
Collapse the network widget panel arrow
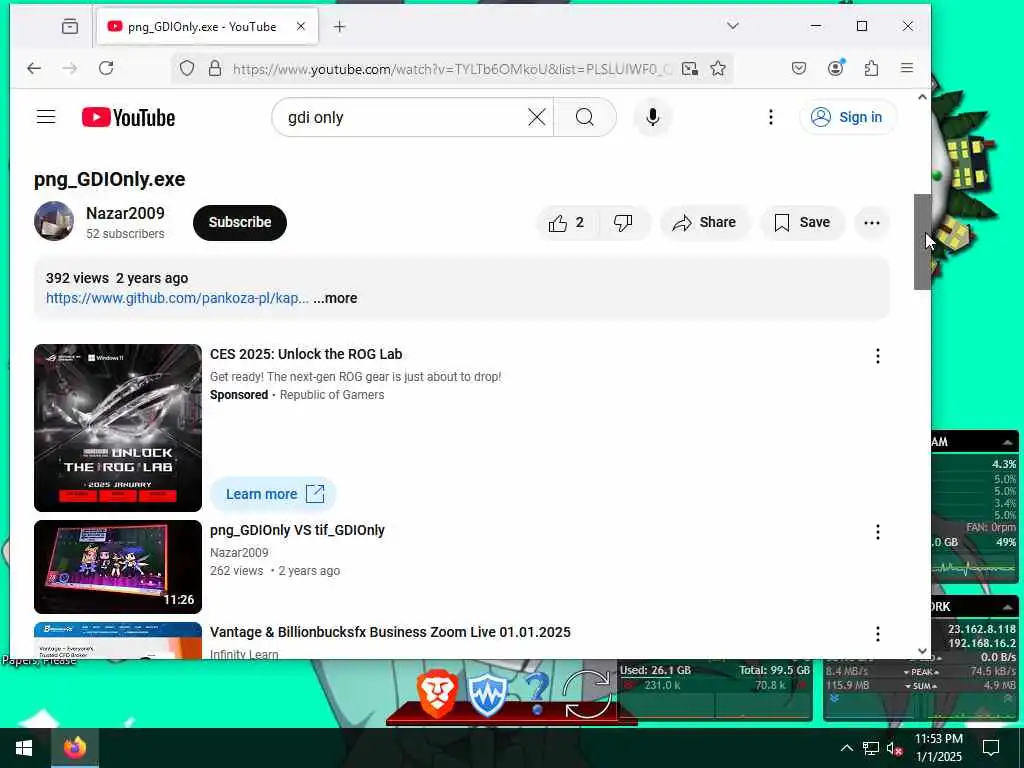coord(1008,607)
